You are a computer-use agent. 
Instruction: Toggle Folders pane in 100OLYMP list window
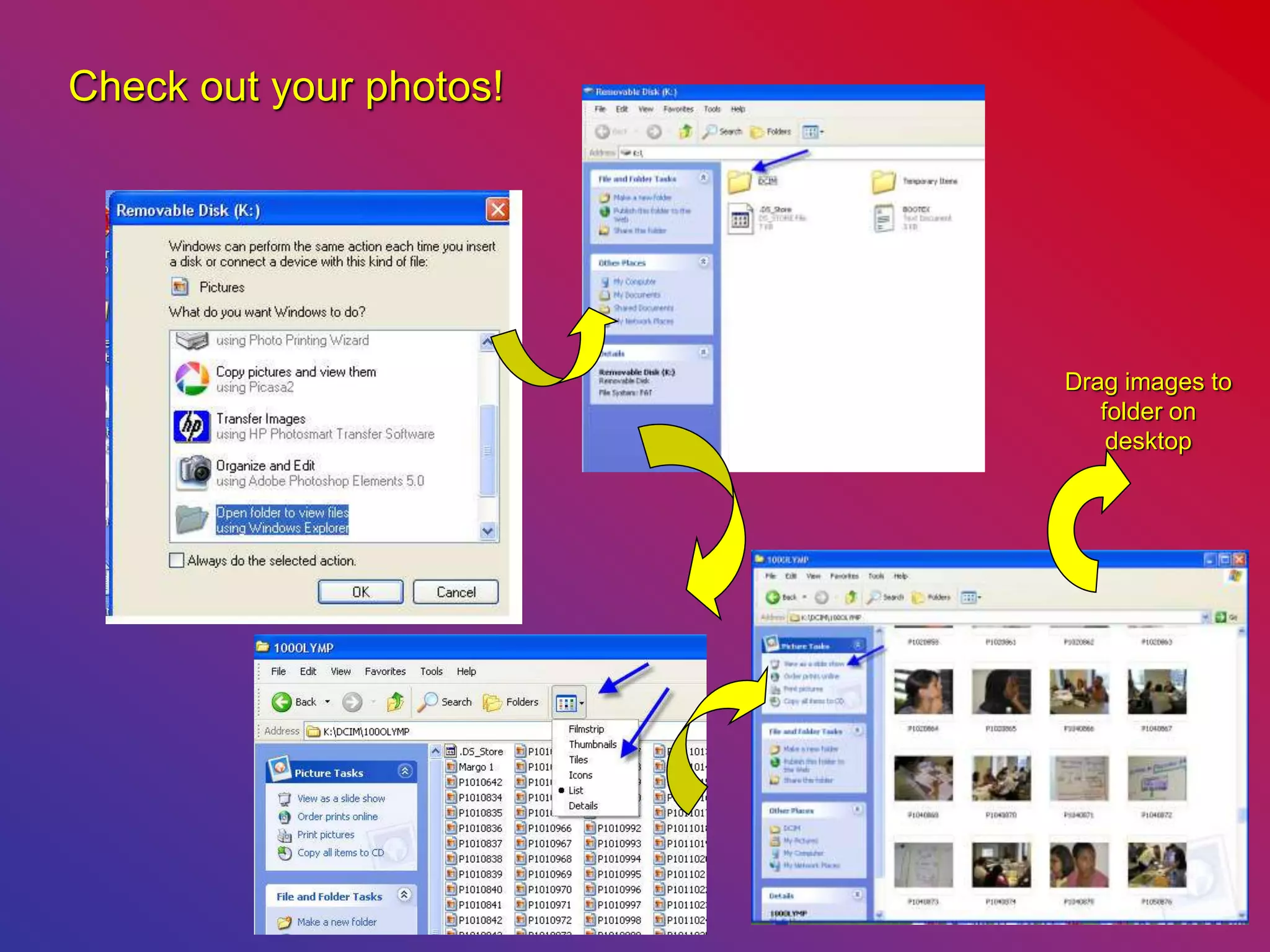pyautogui.click(x=511, y=702)
